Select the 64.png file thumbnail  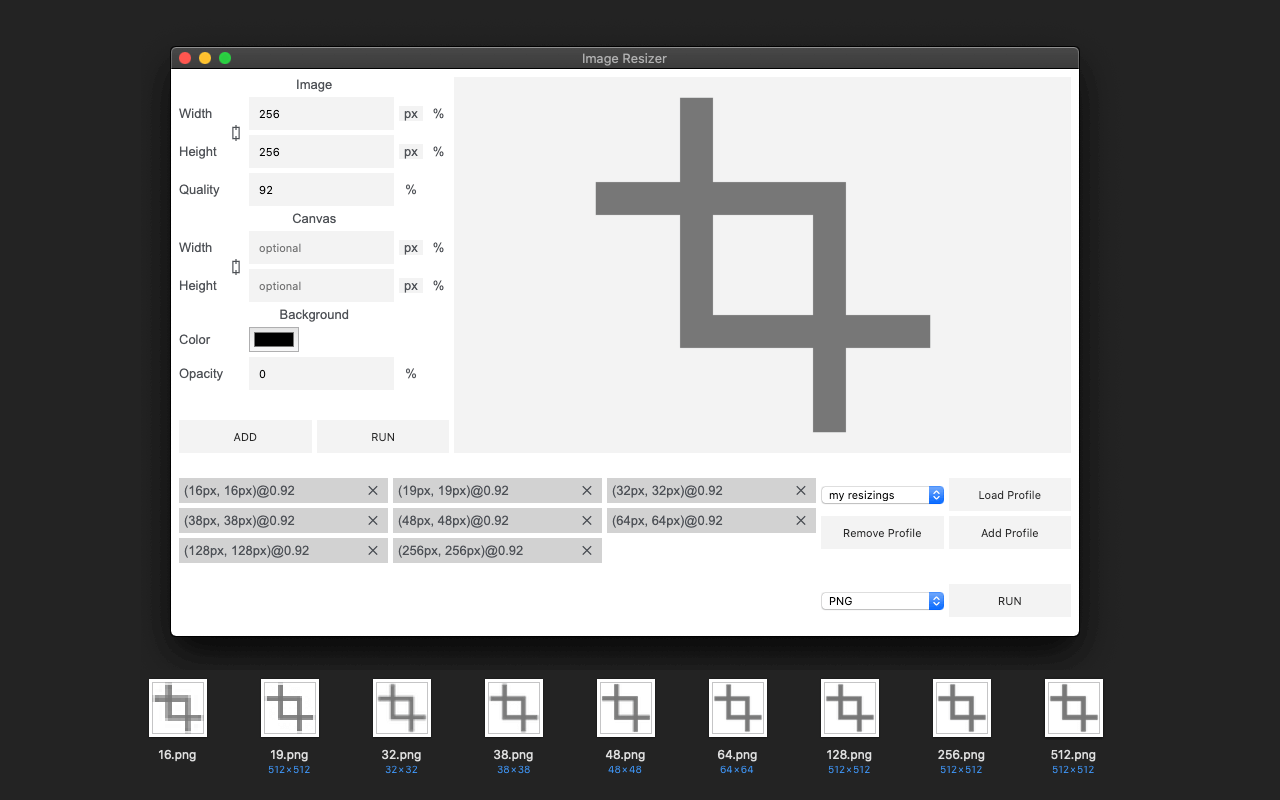[738, 708]
